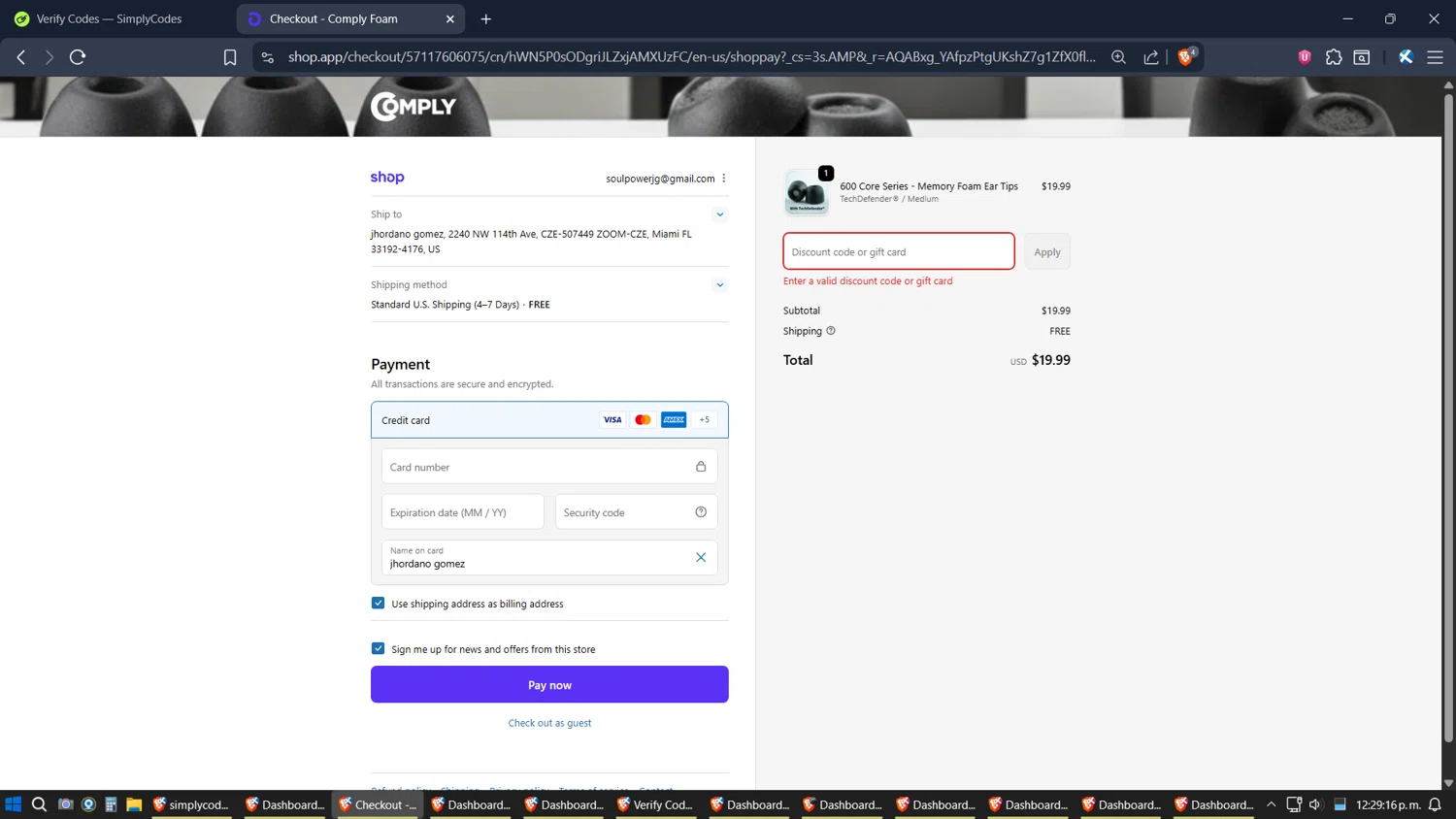The height and width of the screenshot is (819, 1456).
Task: Open the taskbar volume control
Action: click(x=1315, y=804)
